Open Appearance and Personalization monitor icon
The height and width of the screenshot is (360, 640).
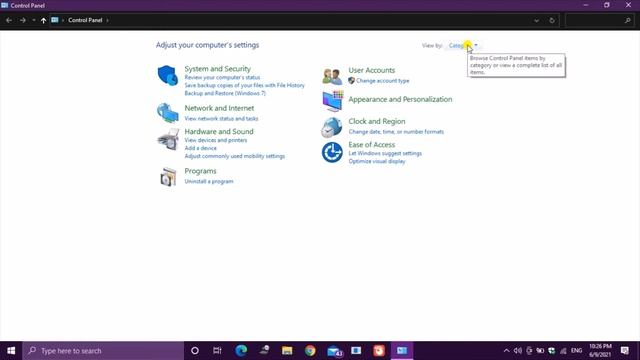[332, 101]
